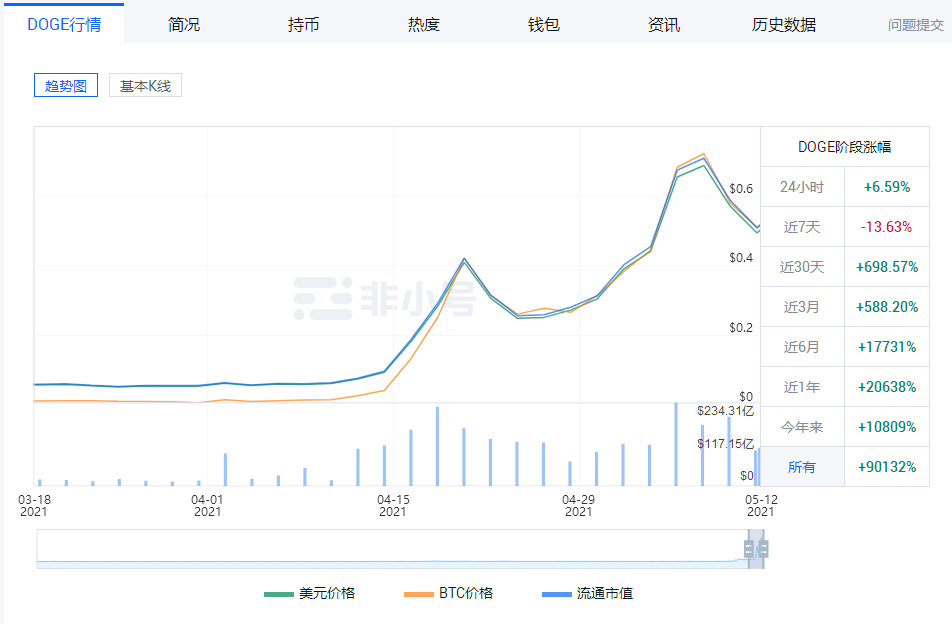Image resolution: width=952 pixels, height=624 pixels.
Task: Toggle the 美元价格 legend series
Action: pos(326,593)
